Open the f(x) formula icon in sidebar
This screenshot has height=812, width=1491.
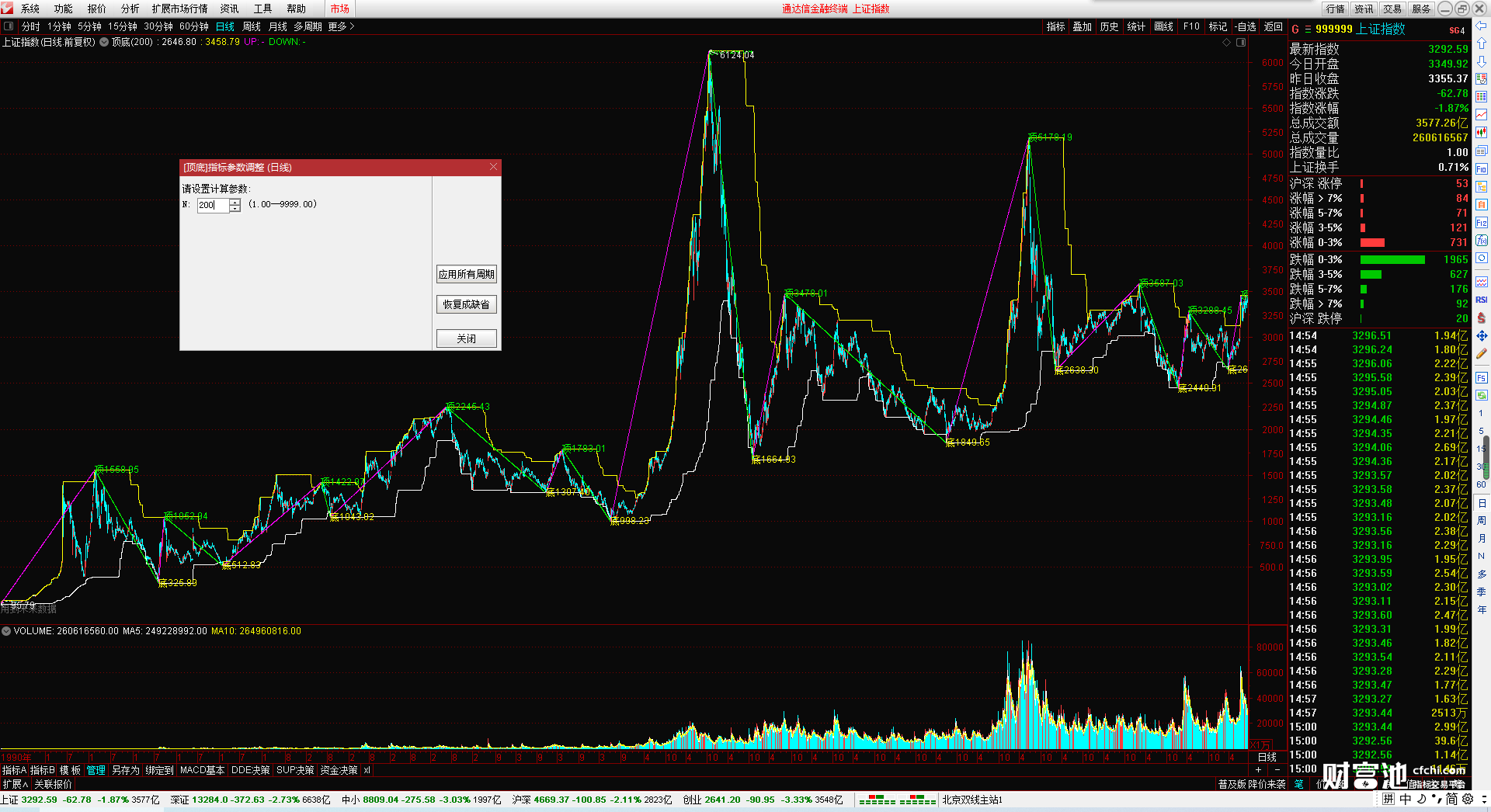tap(1482, 241)
